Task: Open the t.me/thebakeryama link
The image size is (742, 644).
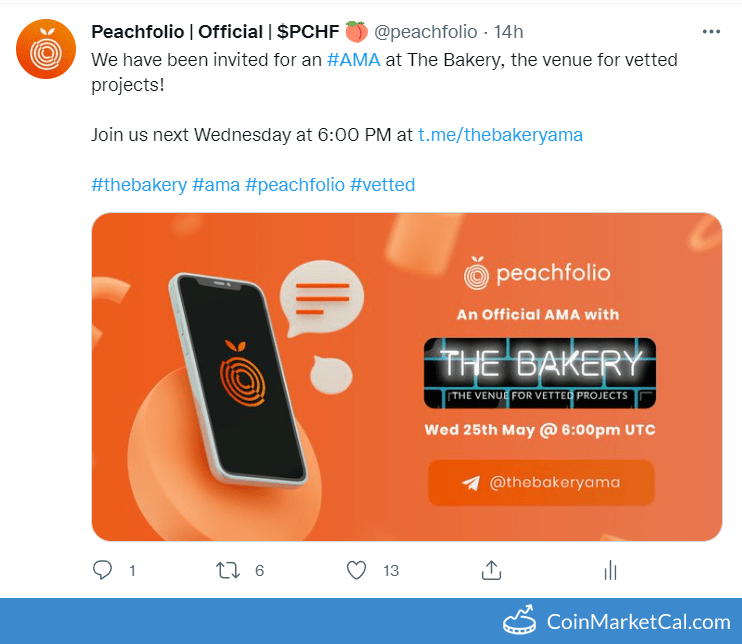Action: (x=500, y=134)
